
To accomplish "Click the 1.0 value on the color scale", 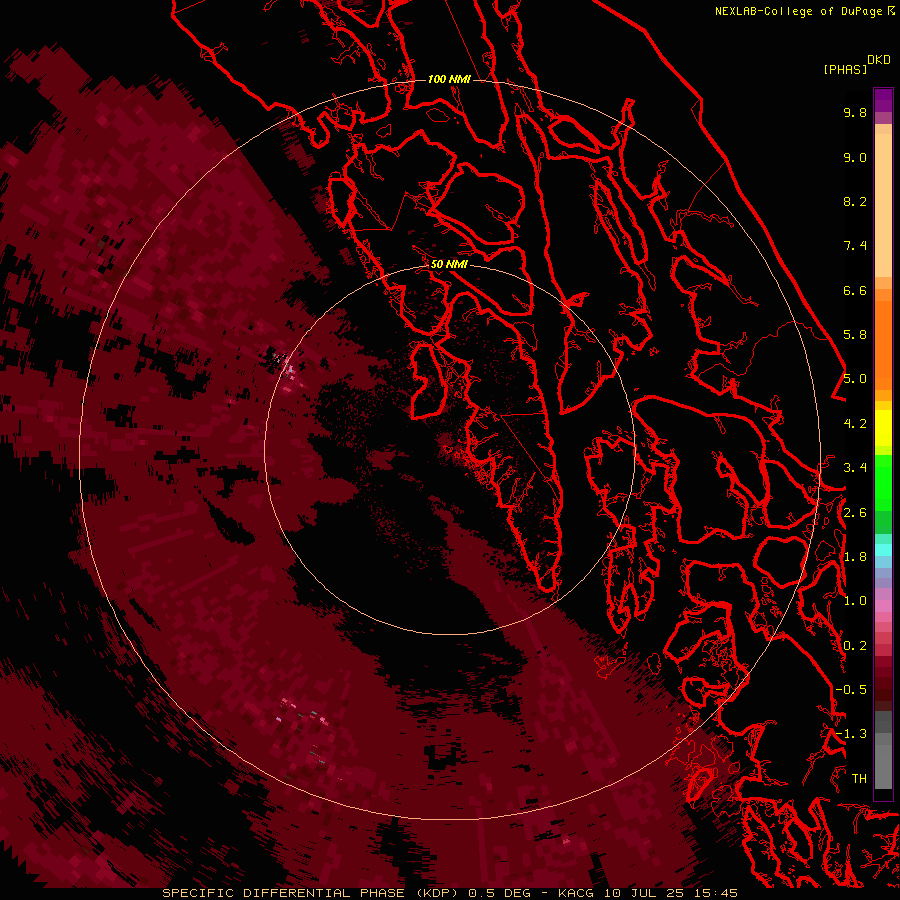I will 855,601.
